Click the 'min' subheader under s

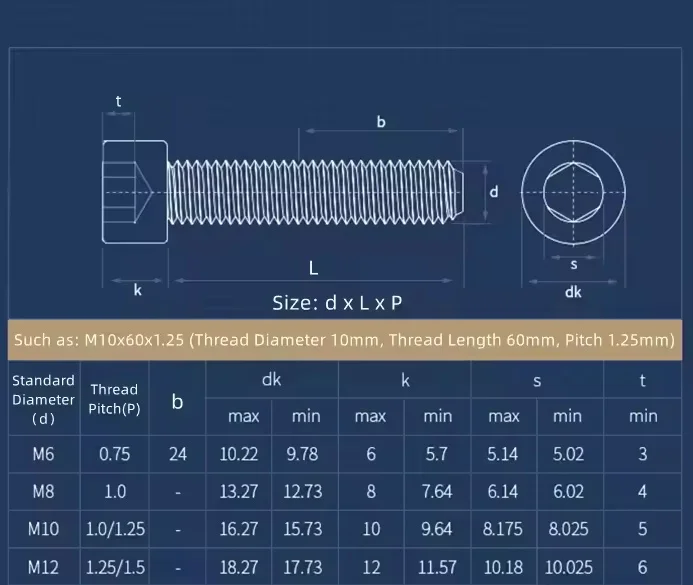pos(567,416)
